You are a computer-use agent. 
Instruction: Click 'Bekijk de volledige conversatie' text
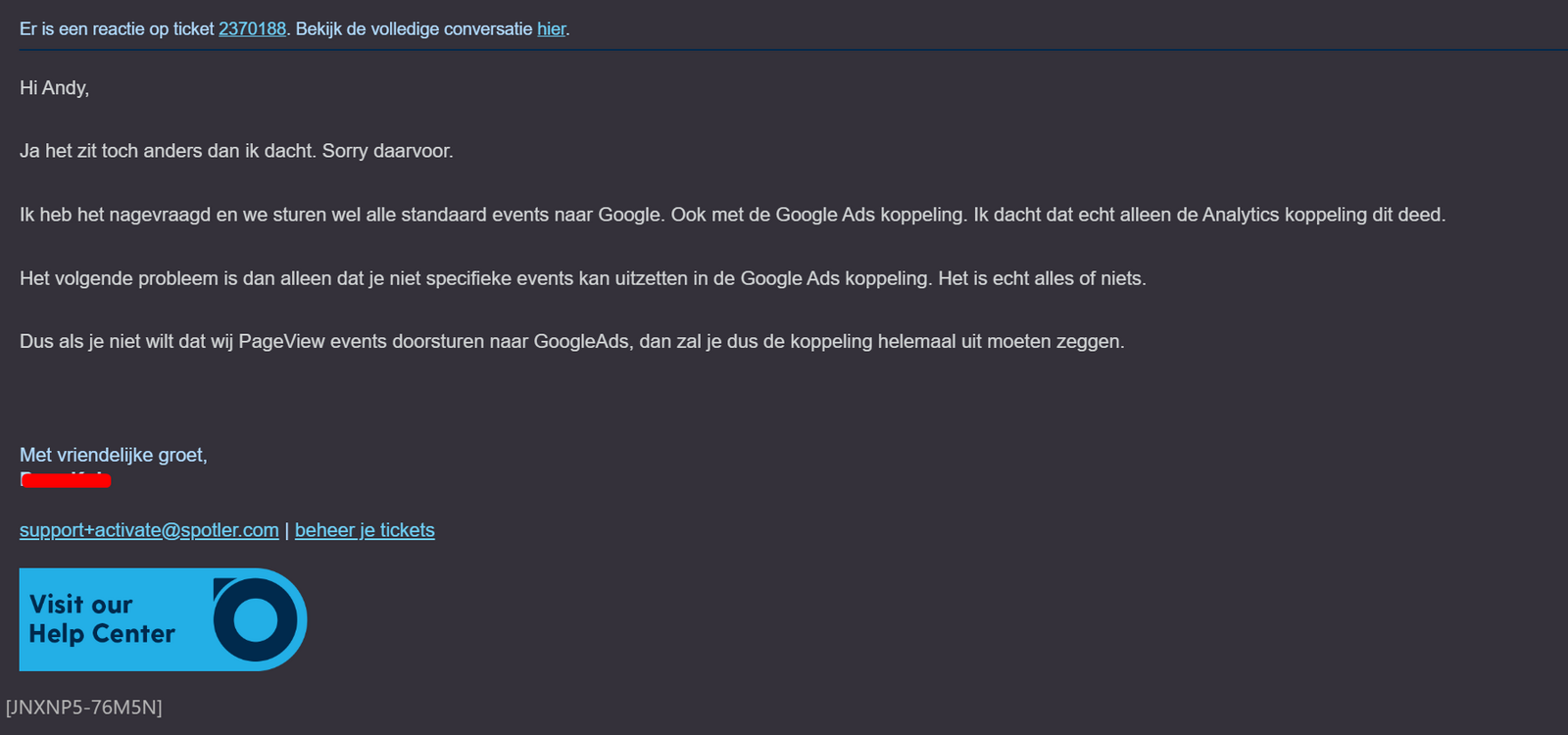point(414,29)
